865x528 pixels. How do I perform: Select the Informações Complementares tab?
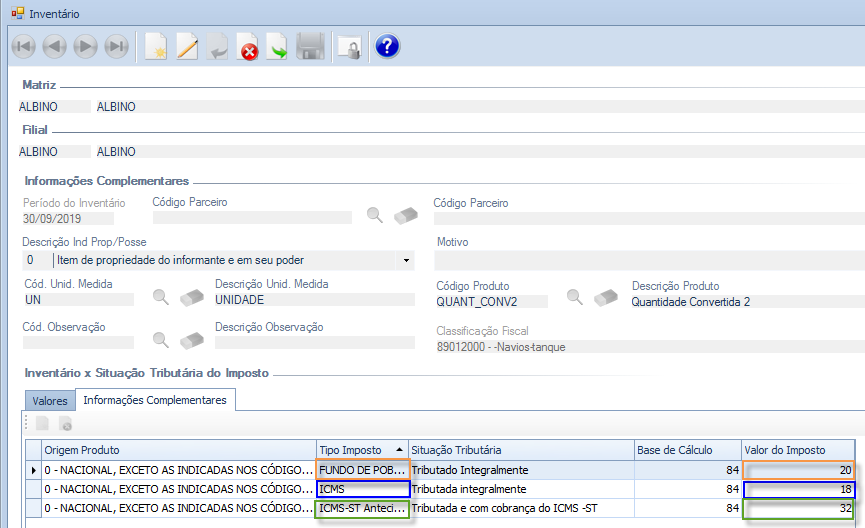(155, 400)
